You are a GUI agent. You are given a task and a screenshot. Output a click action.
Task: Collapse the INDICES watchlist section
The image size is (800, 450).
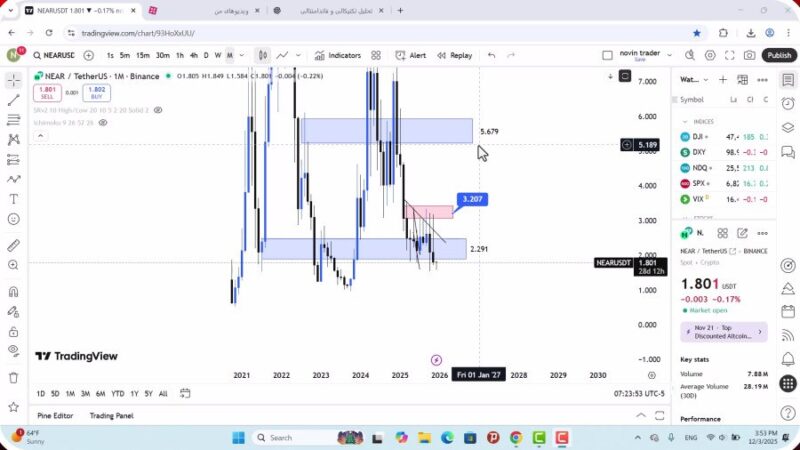685,121
